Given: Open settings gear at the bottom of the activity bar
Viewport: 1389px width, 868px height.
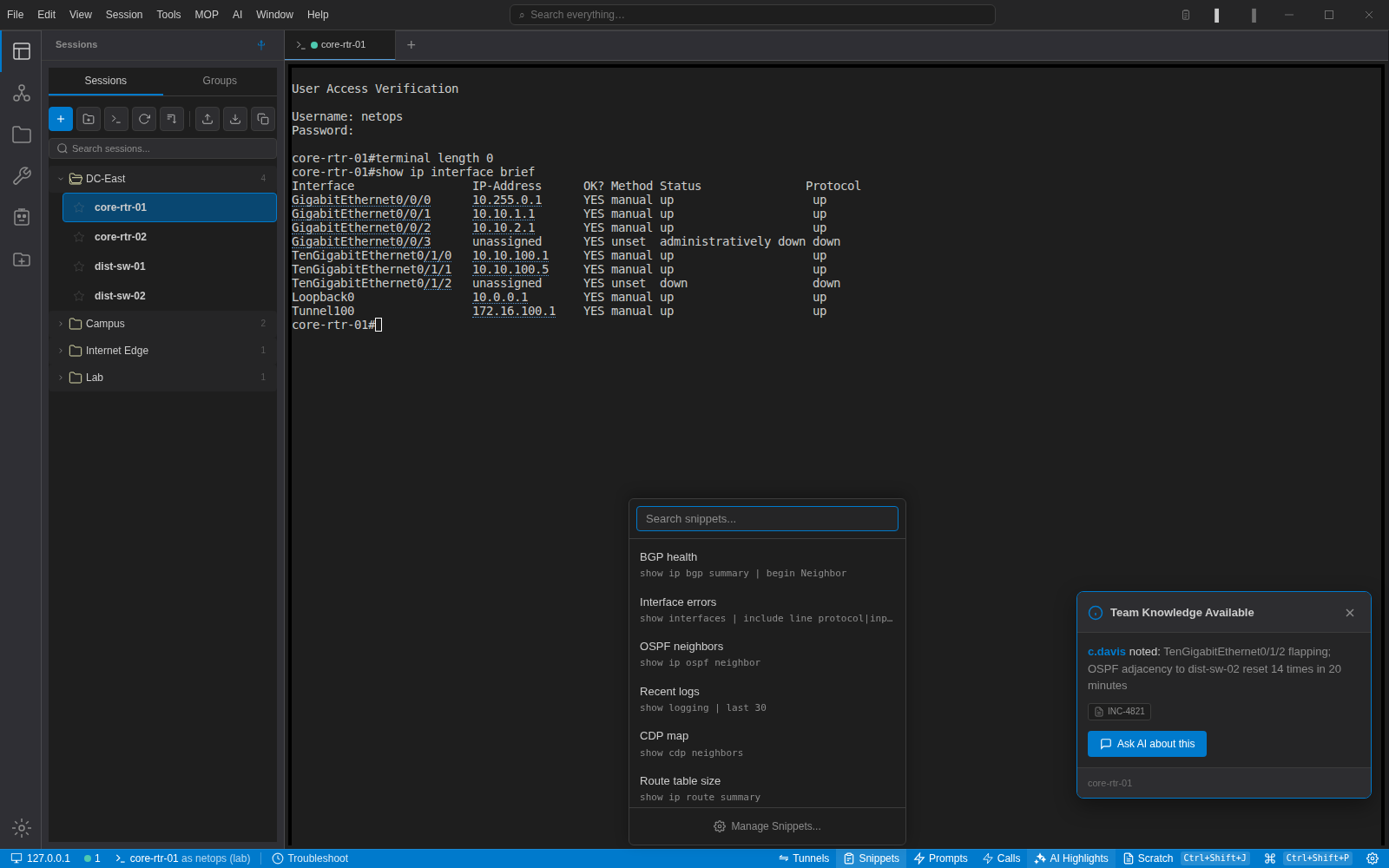Looking at the screenshot, I should pyautogui.click(x=22, y=828).
